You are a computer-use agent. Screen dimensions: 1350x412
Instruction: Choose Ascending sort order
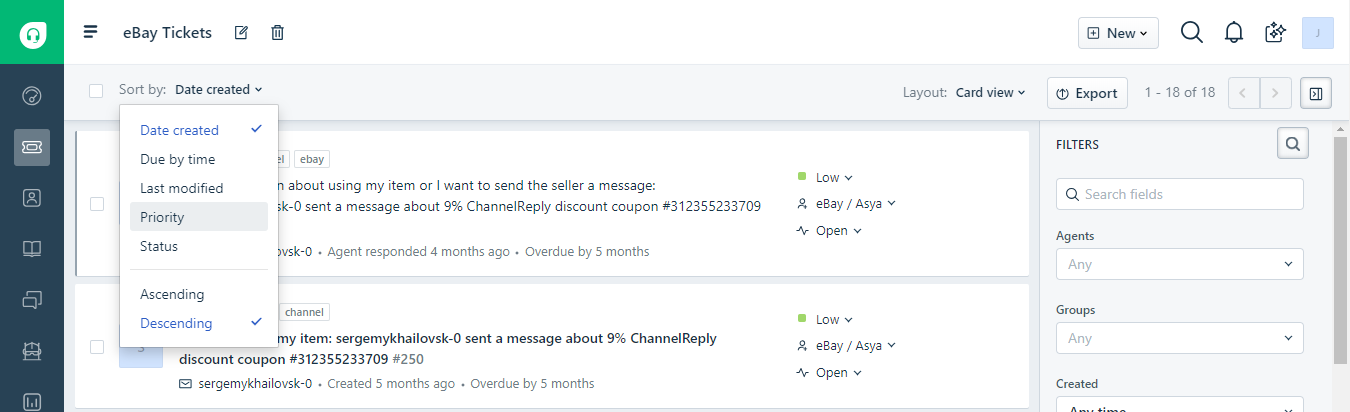pyautogui.click(x=199, y=294)
